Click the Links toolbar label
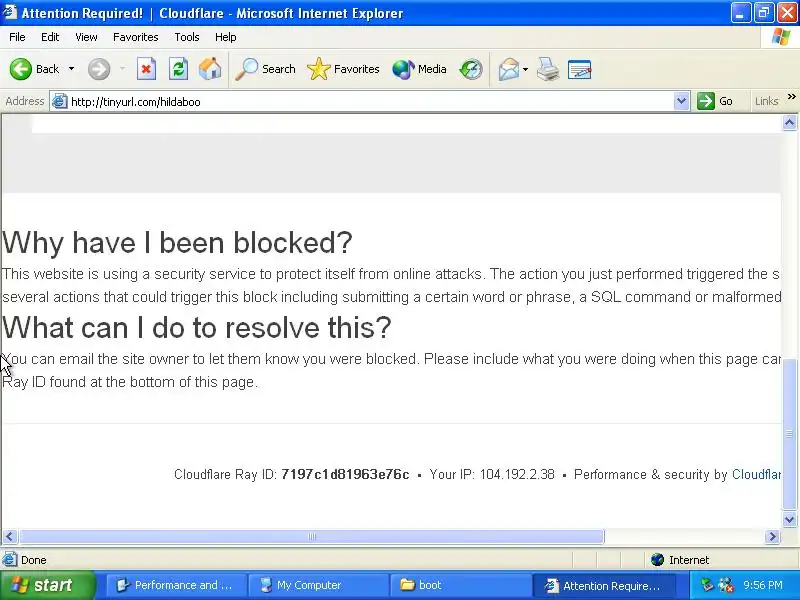Image resolution: width=800 pixels, height=600 pixels. 767,101
